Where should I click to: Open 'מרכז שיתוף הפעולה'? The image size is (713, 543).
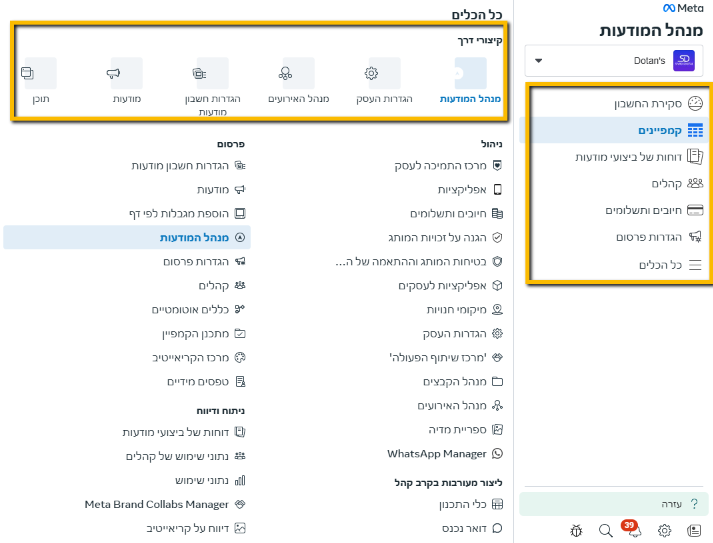[446, 358]
